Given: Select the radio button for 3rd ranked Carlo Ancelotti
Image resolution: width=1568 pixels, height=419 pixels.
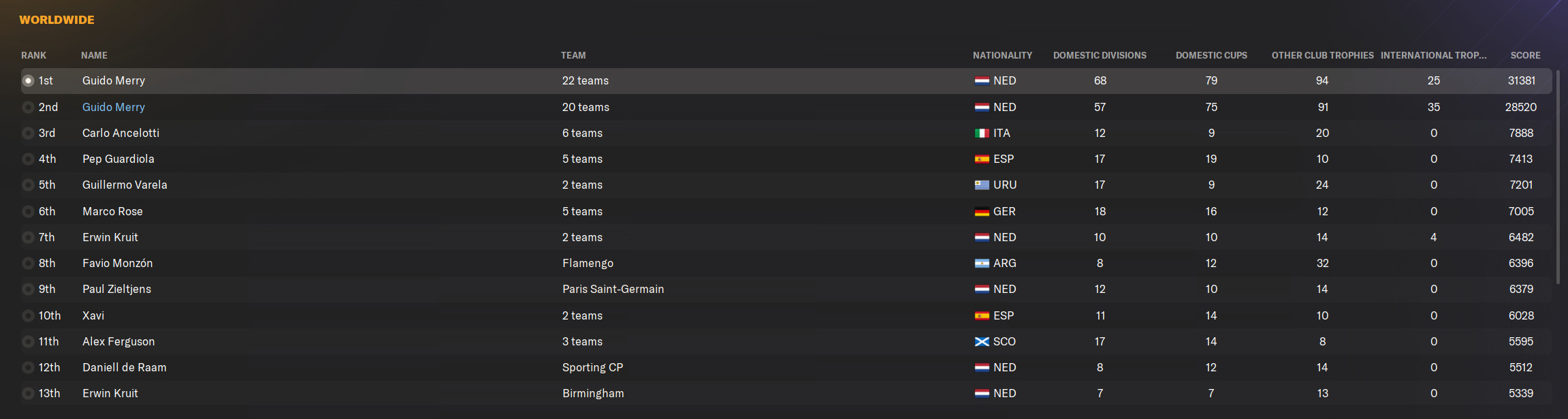Looking at the screenshot, I should pyautogui.click(x=28, y=134).
